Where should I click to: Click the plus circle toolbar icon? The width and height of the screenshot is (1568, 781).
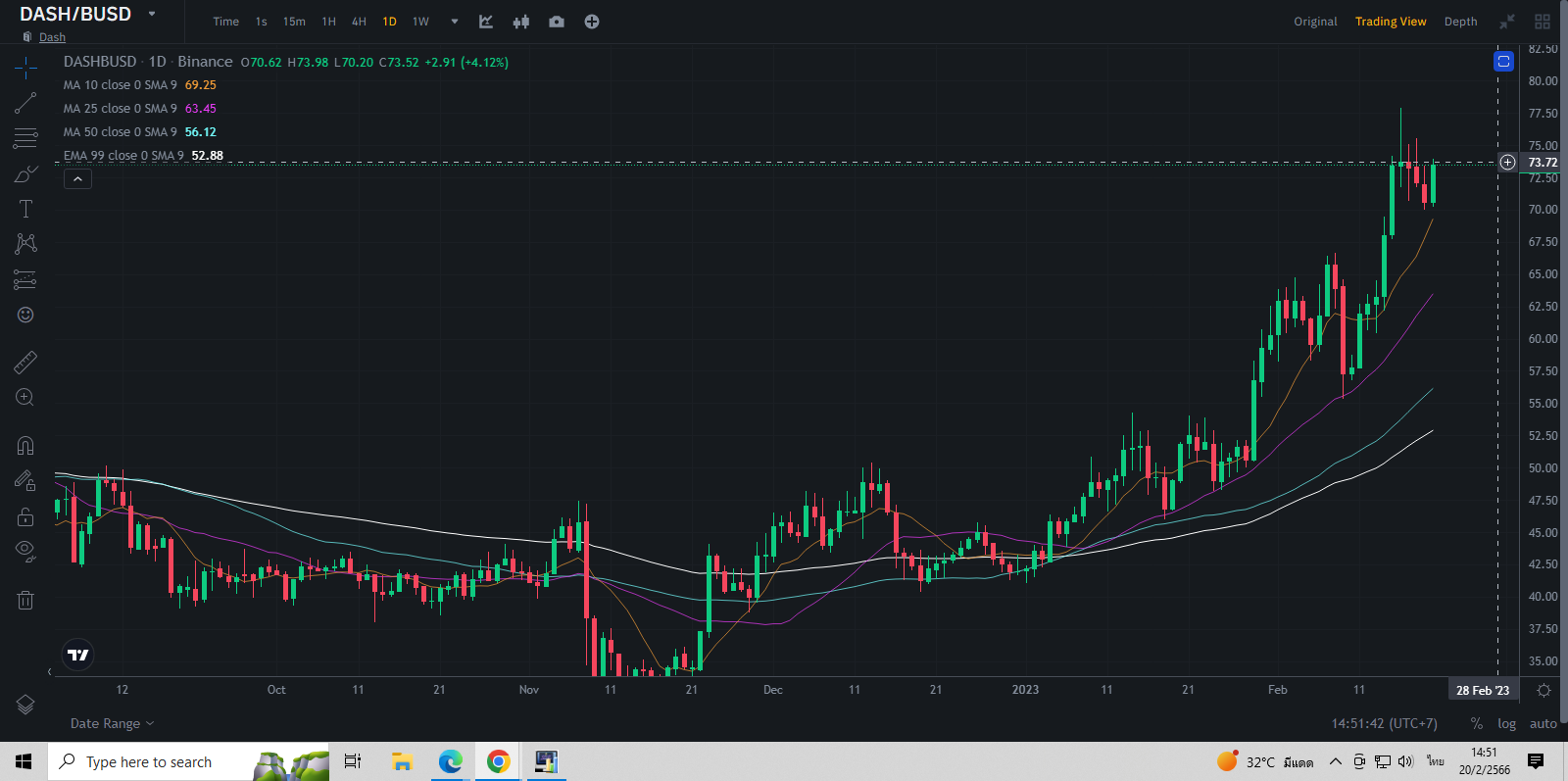(x=592, y=22)
